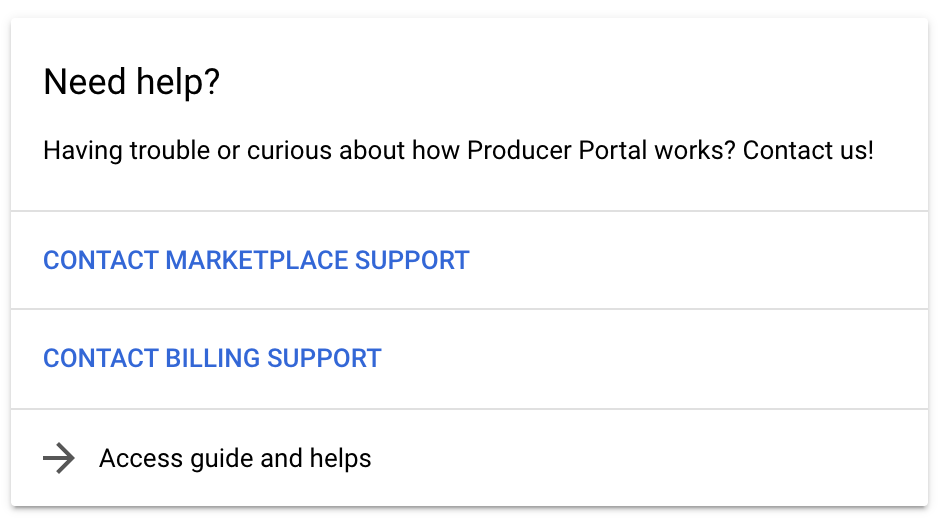Click the word "Access" in the bottom row
940x518 pixels.
pos(139,459)
